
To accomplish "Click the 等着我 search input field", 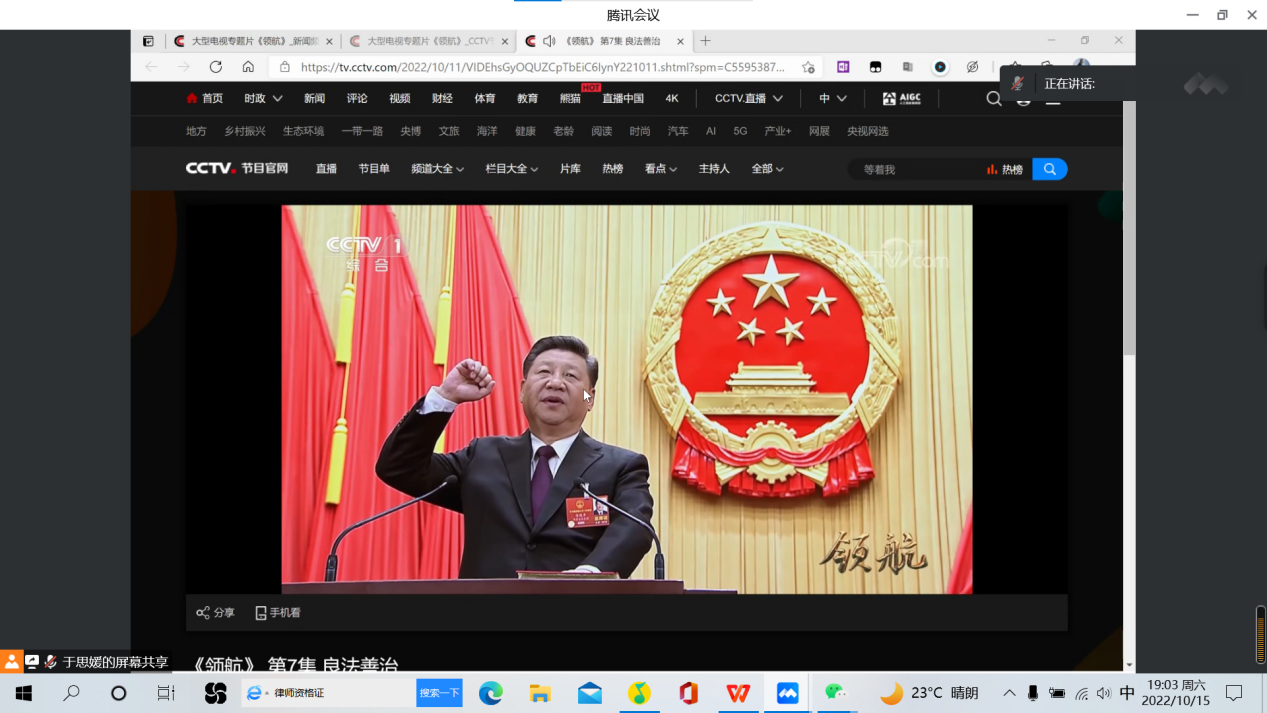I will tap(915, 170).
